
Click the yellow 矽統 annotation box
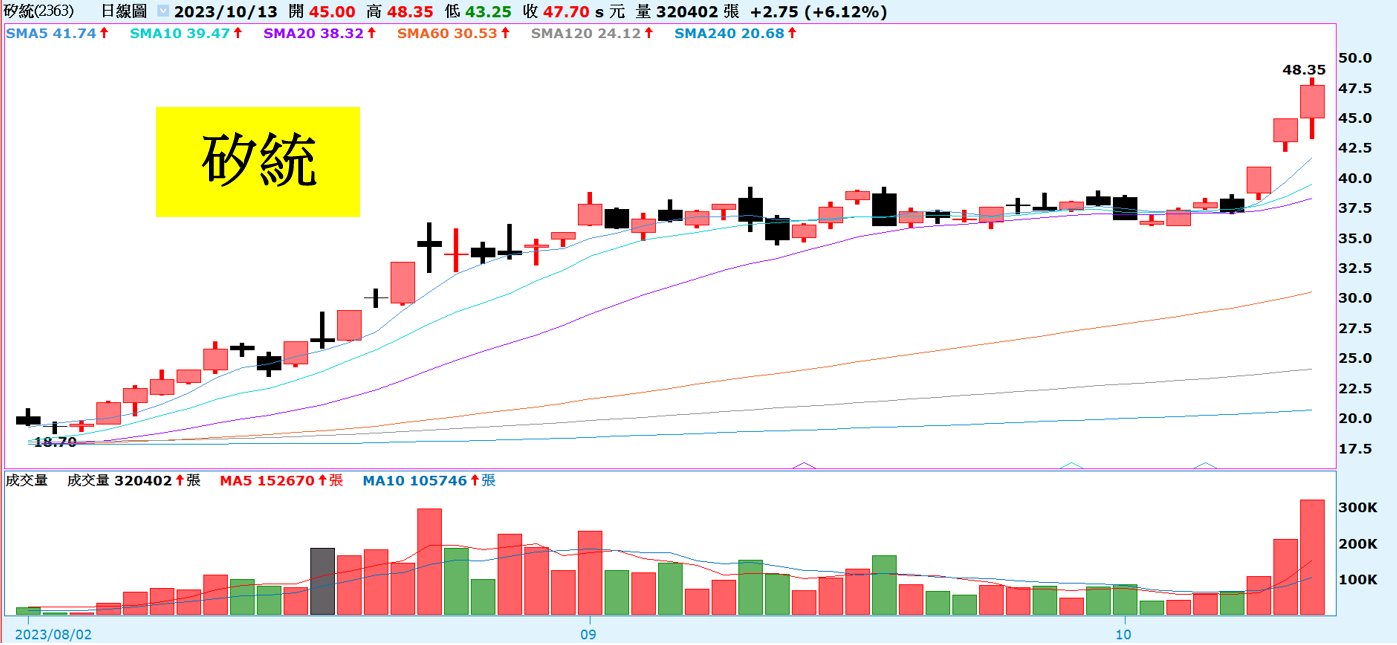coord(258,162)
